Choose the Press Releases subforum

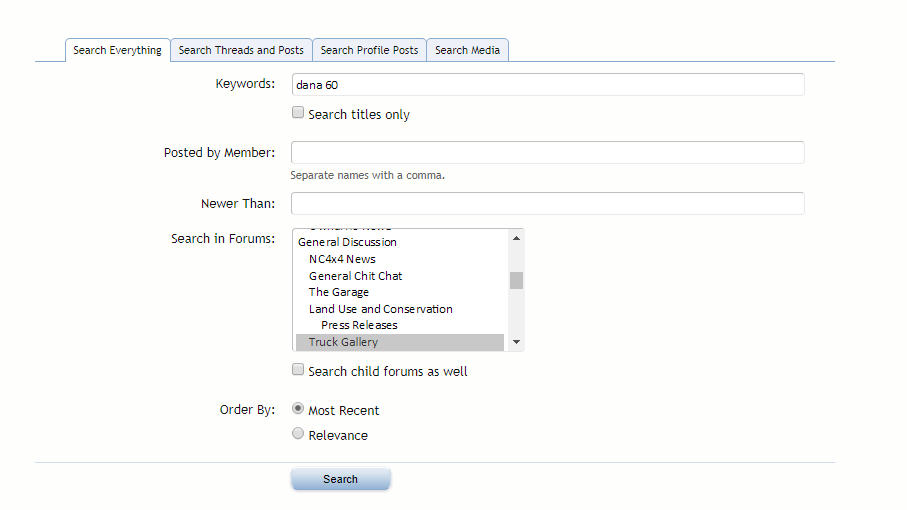[x=359, y=325]
